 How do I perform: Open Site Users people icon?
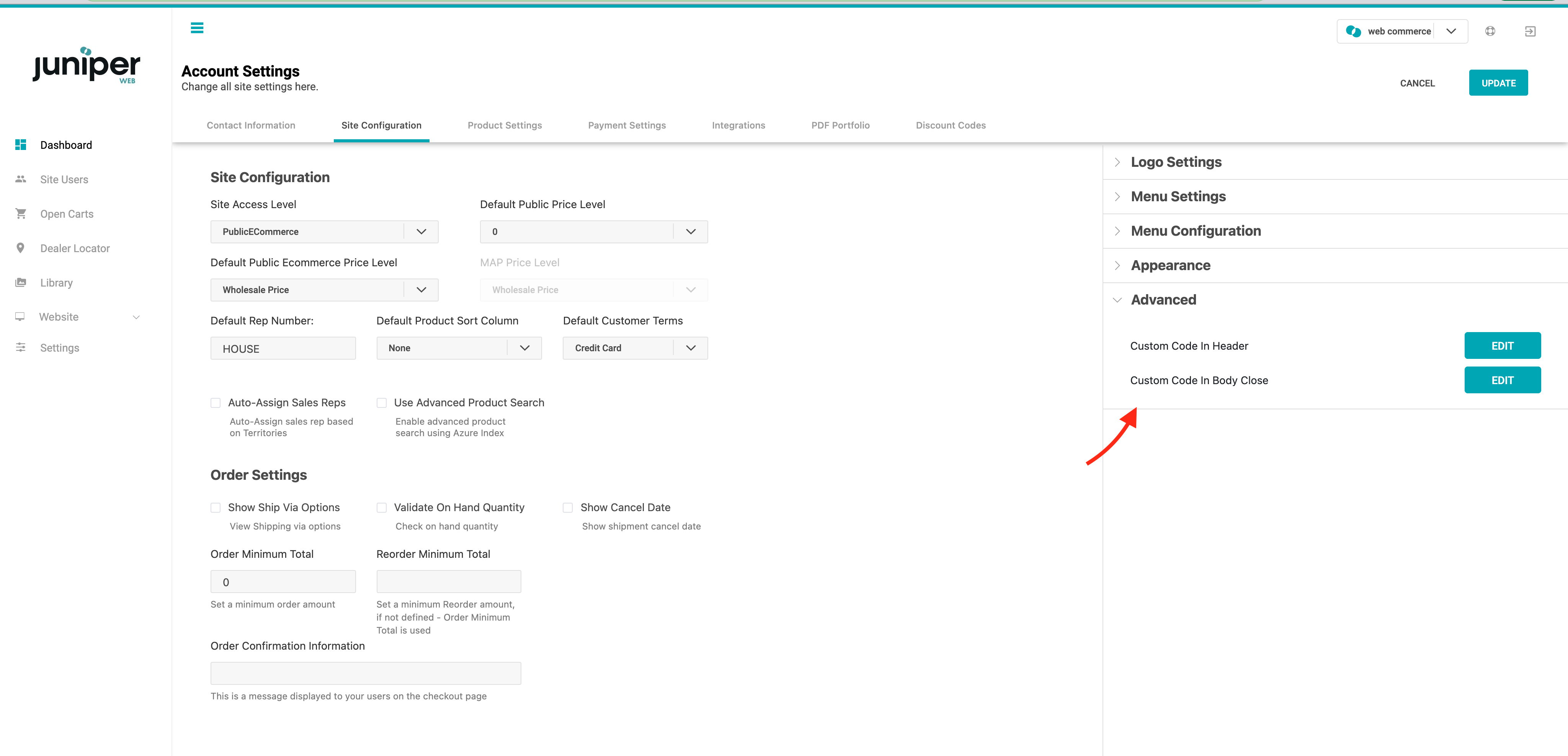point(21,179)
